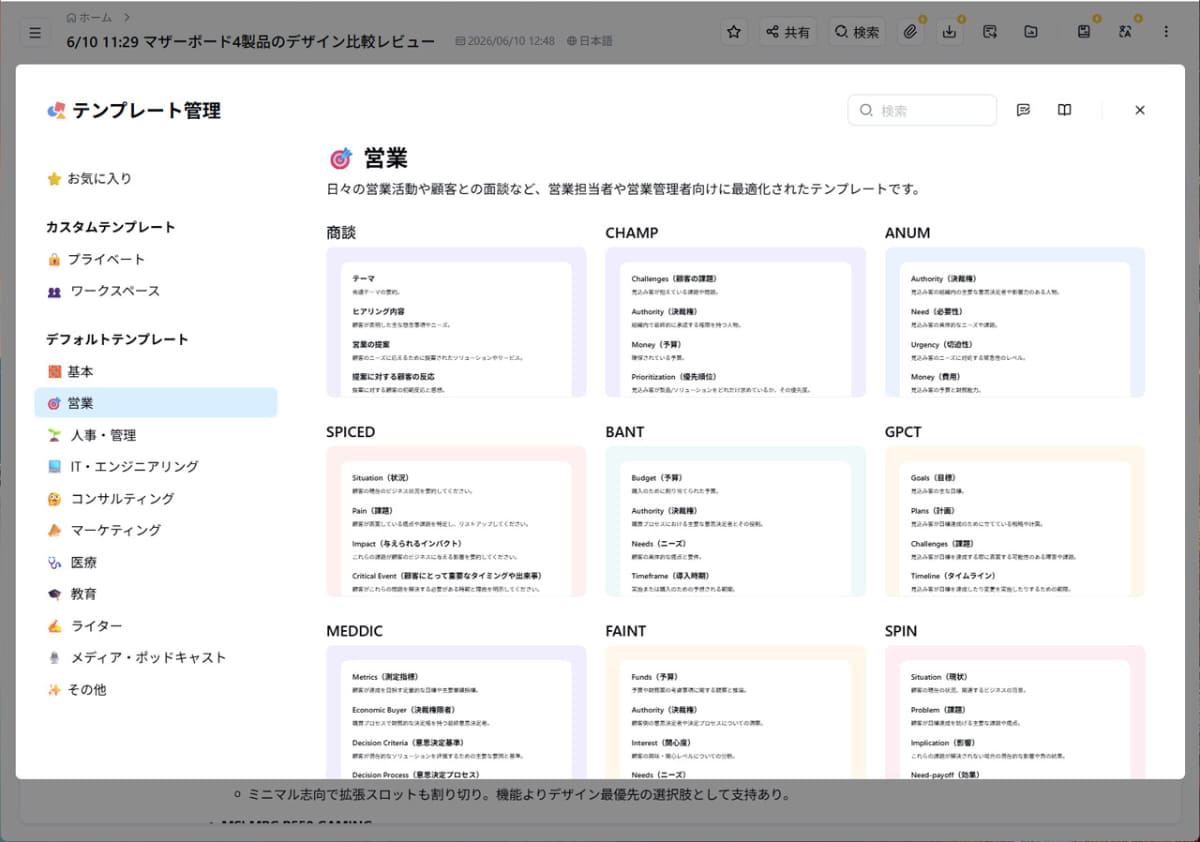Screen dimensions: 1200x842
Task: Click the download icon in the top toolbar
Action: pos(950,32)
